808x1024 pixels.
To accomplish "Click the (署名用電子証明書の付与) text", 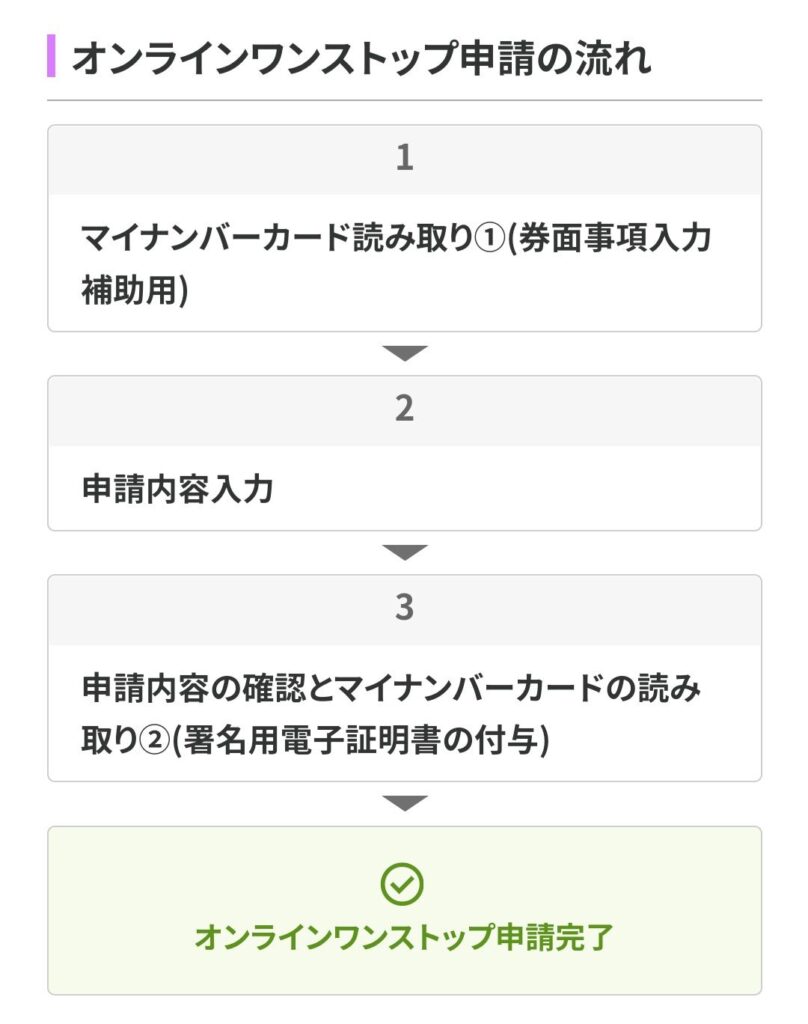I will coord(360,742).
